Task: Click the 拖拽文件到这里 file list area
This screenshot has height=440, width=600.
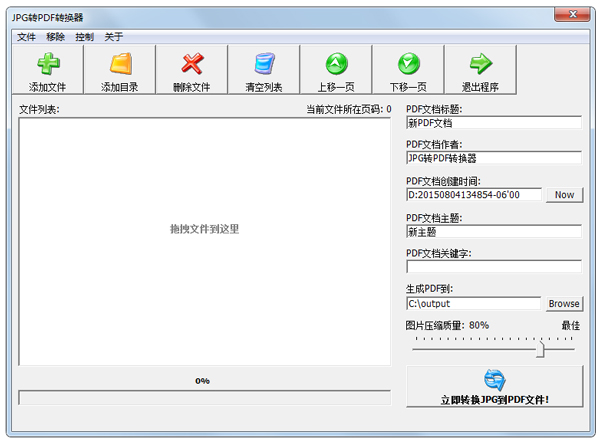Action: click(205, 241)
